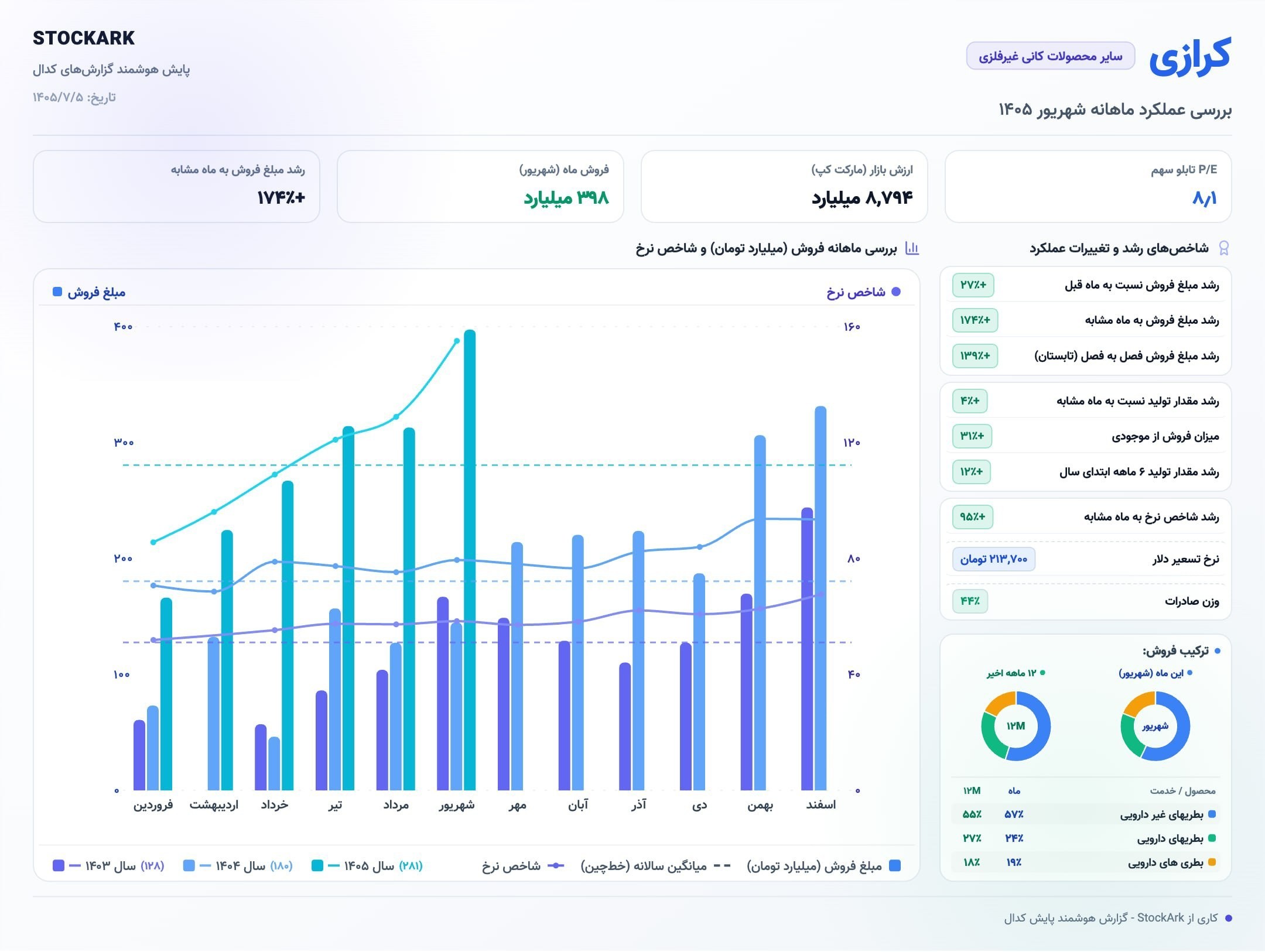This screenshot has width=1265, height=952.
Task: Click the اسفند label on the chart x-axis
Action: (820, 805)
